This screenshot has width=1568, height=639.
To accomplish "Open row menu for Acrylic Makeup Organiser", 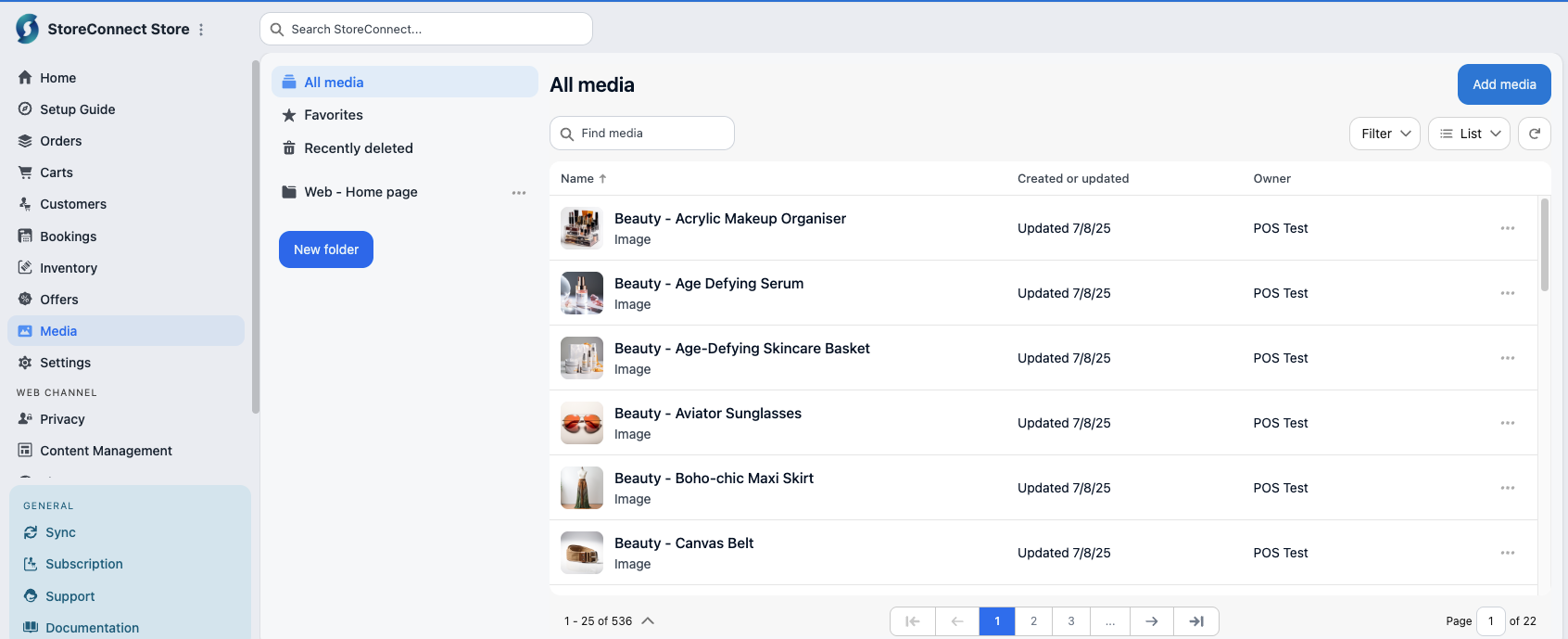I will point(1508,228).
